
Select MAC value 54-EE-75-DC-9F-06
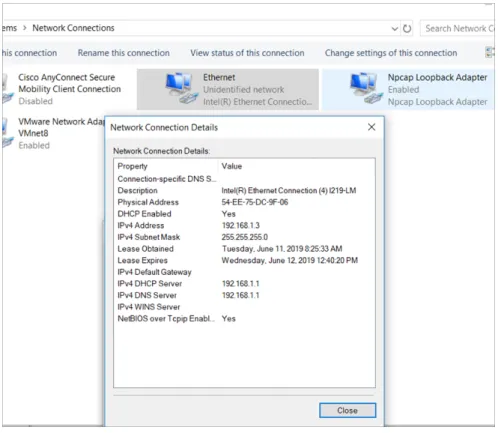[255, 202]
